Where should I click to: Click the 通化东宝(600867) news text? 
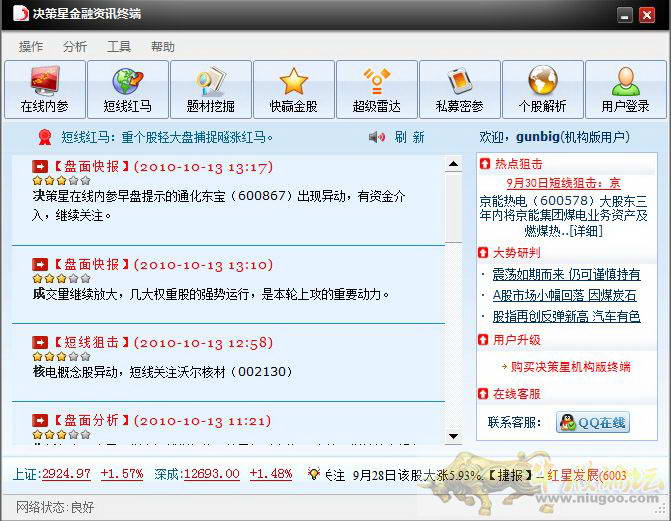tap(219, 205)
